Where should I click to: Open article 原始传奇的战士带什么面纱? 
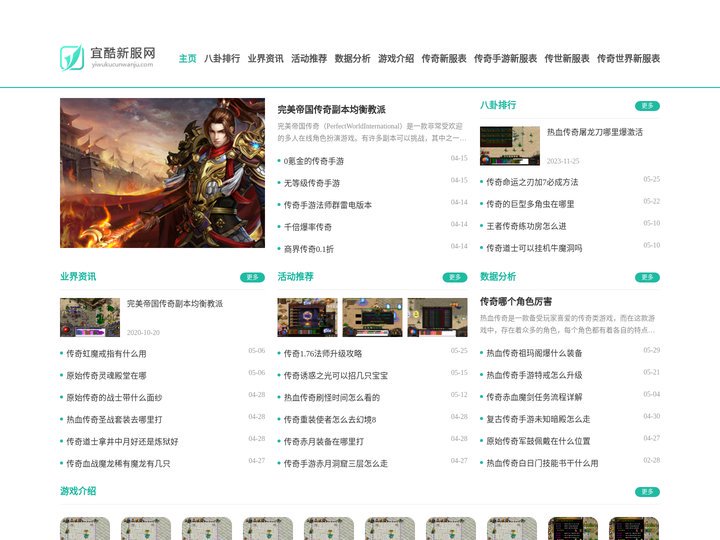pos(114,398)
